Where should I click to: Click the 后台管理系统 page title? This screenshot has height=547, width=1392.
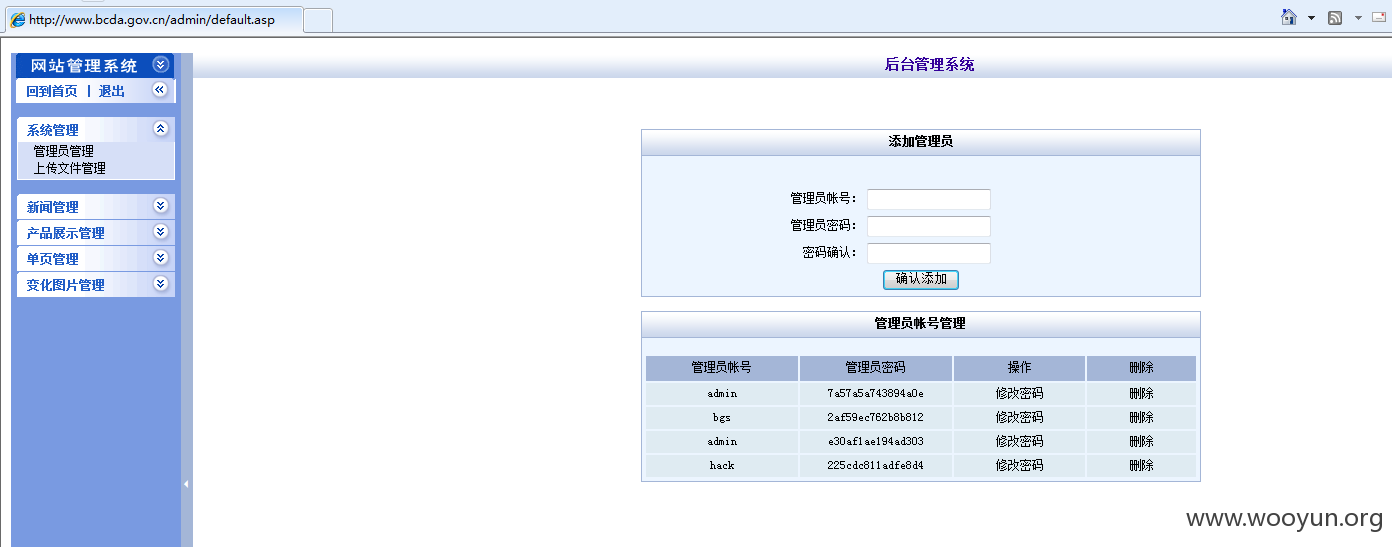pyautogui.click(x=929, y=65)
